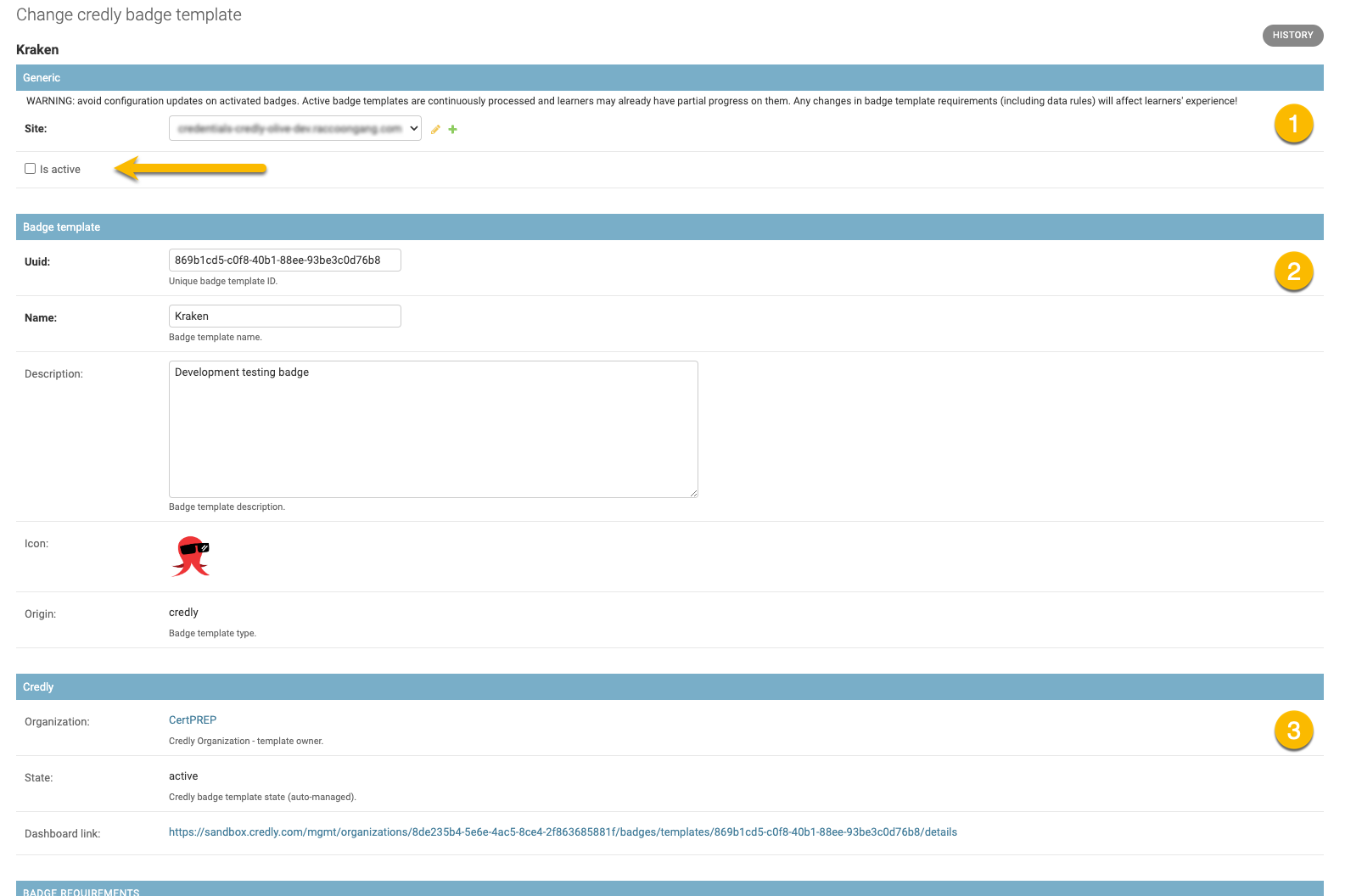The width and height of the screenshot is (1345, 896).
Task: Open the Site dropdown
Action: pos(294,129)
